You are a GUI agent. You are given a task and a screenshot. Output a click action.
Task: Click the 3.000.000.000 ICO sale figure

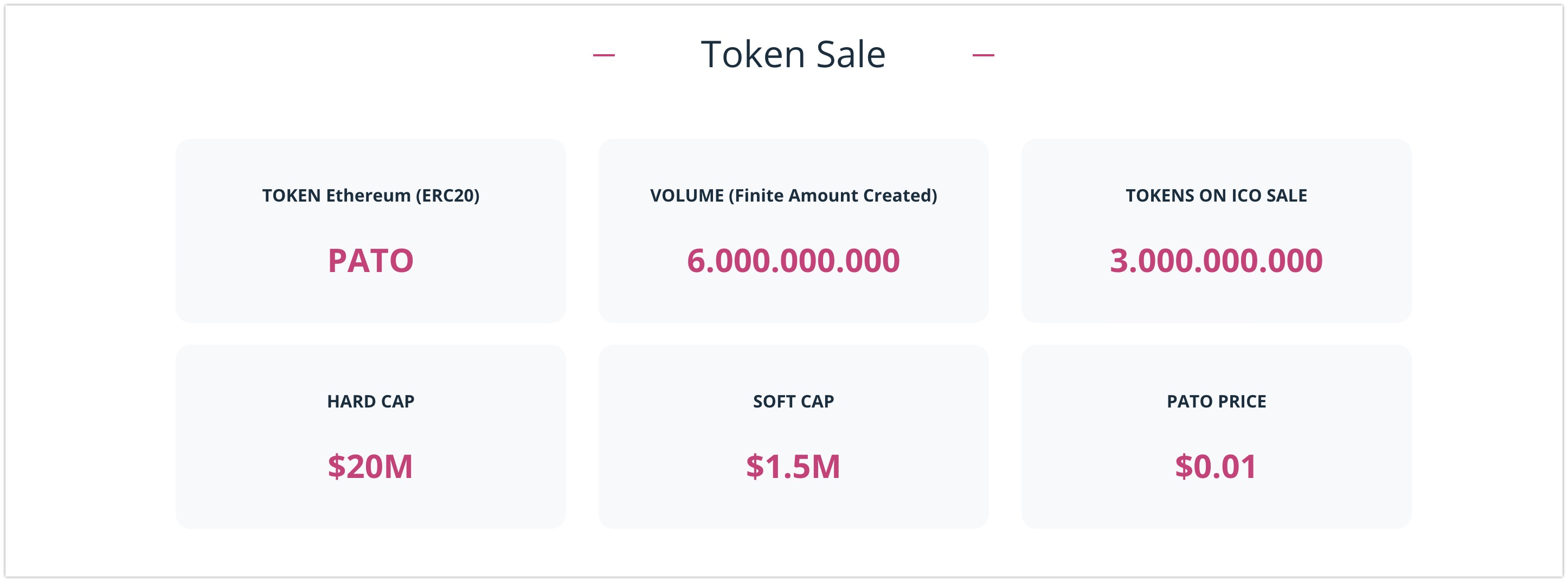tap(1216, 261)
